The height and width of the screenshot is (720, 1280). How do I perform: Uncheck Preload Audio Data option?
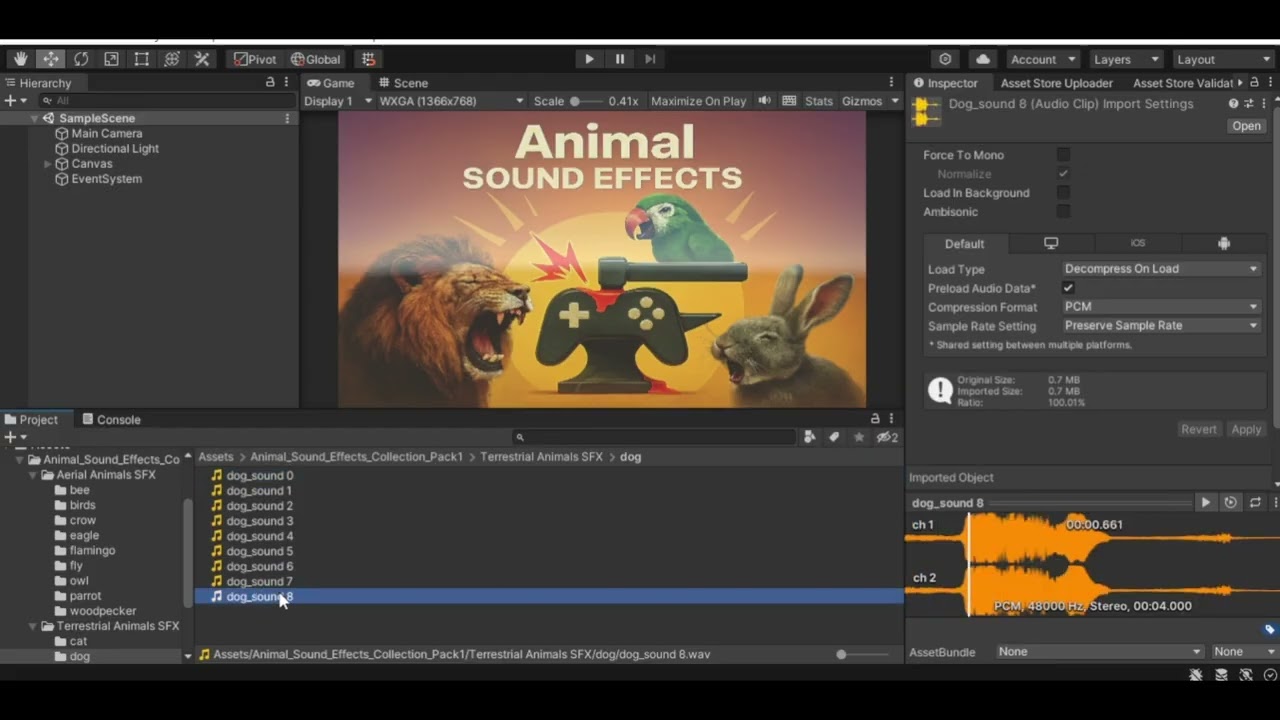point(1068,288)
